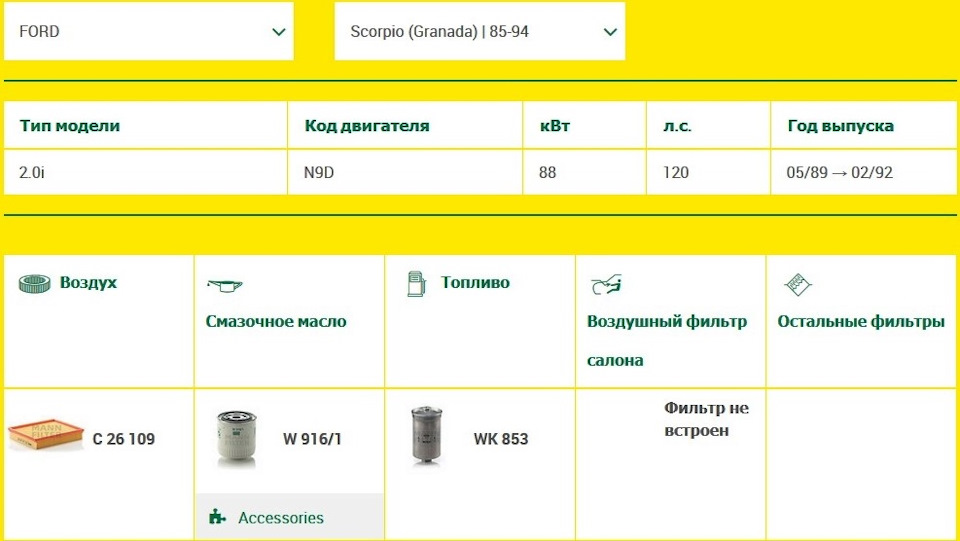This screenshot has height=541, width=960.
Task: Click the Смазочное масло heading
Action: 276,321
